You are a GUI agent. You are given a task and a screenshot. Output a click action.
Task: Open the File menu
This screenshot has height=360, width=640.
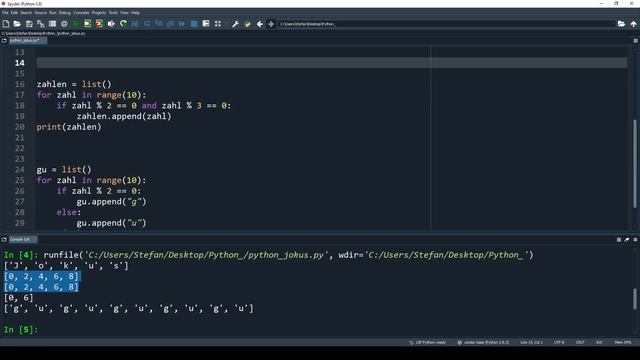click(5, 13)
